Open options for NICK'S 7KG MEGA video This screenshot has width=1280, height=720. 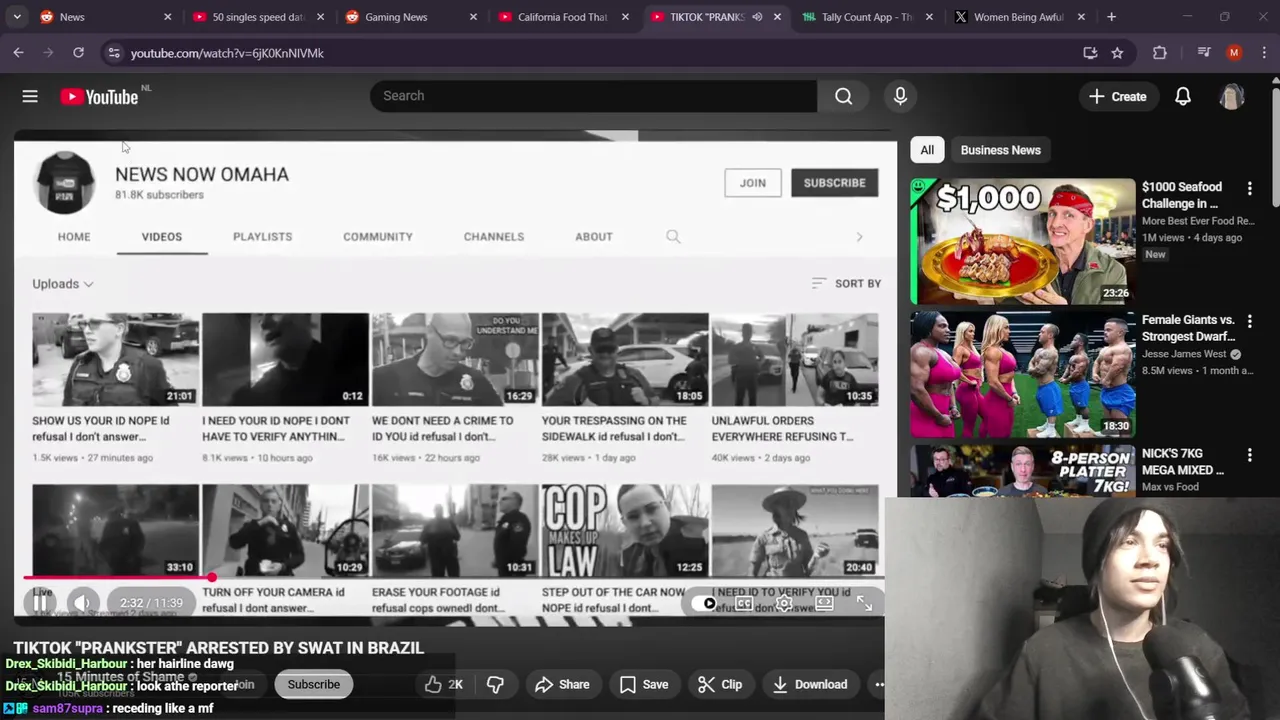tap(1249, 455)
